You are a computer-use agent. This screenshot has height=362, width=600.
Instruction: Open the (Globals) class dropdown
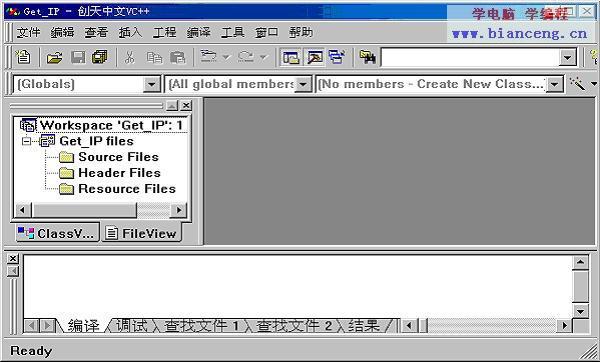(x=152, y=84)
